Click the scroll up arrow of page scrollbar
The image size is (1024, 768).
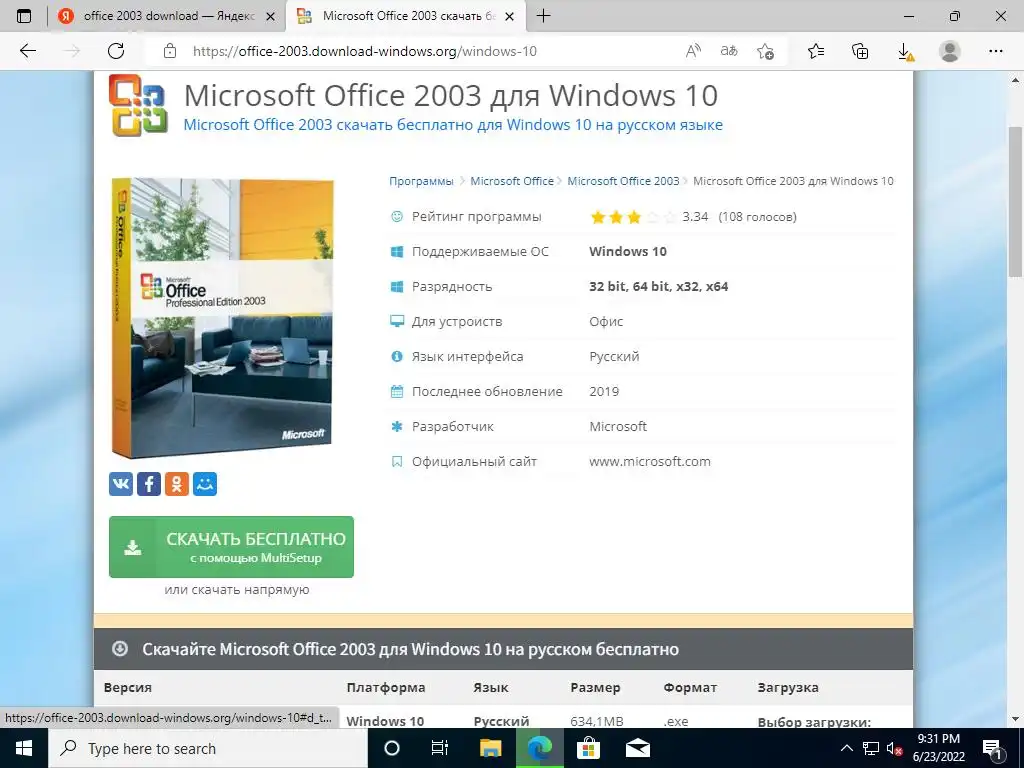tap(1015, 80)
